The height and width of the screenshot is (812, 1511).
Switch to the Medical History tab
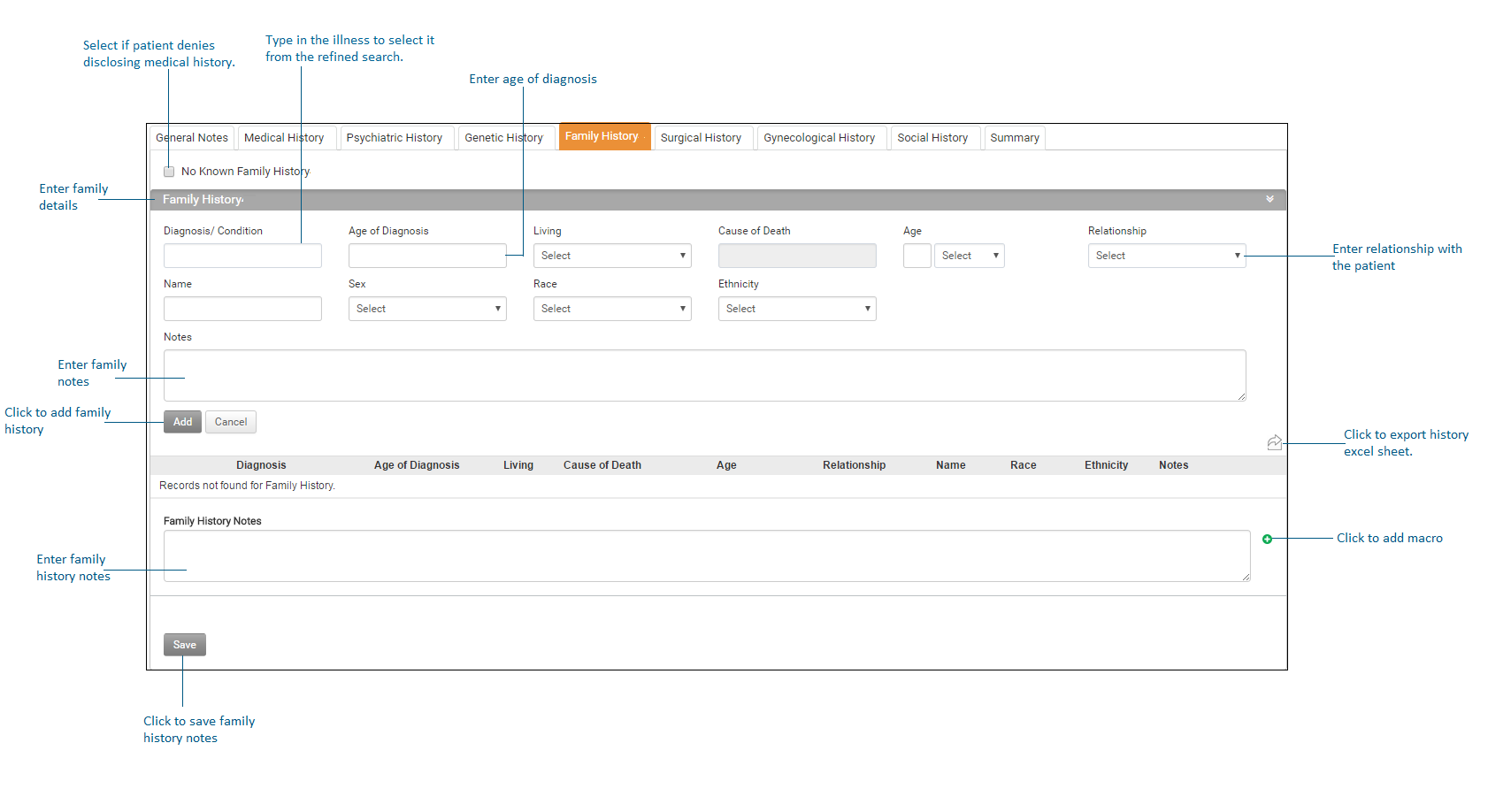tap(284, 138)
